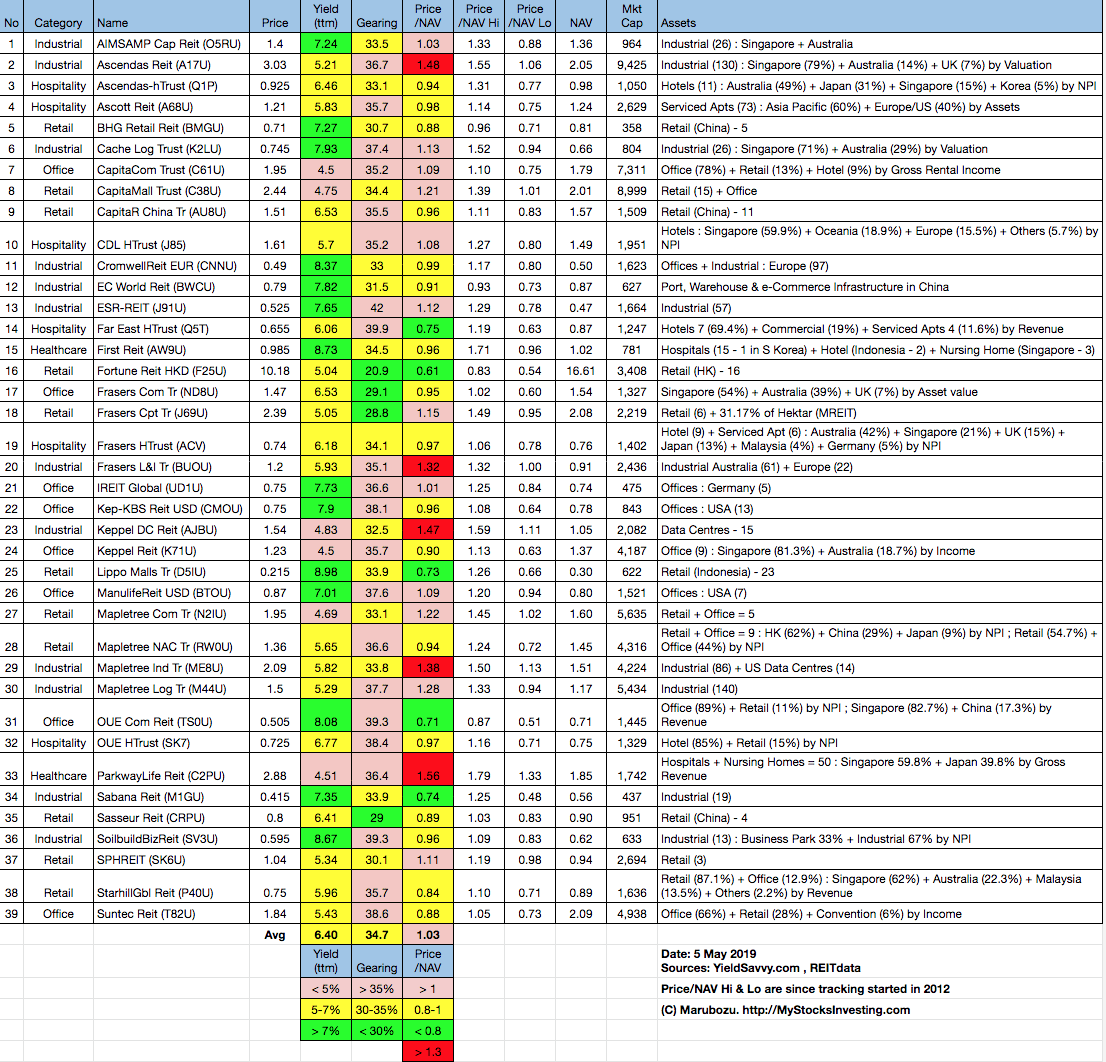This screenshot has width=1106, height=1062.
Task: Click yield value 7.93 for Cache Log Trust
Action: pyautogui.click(x=326, y=149)
